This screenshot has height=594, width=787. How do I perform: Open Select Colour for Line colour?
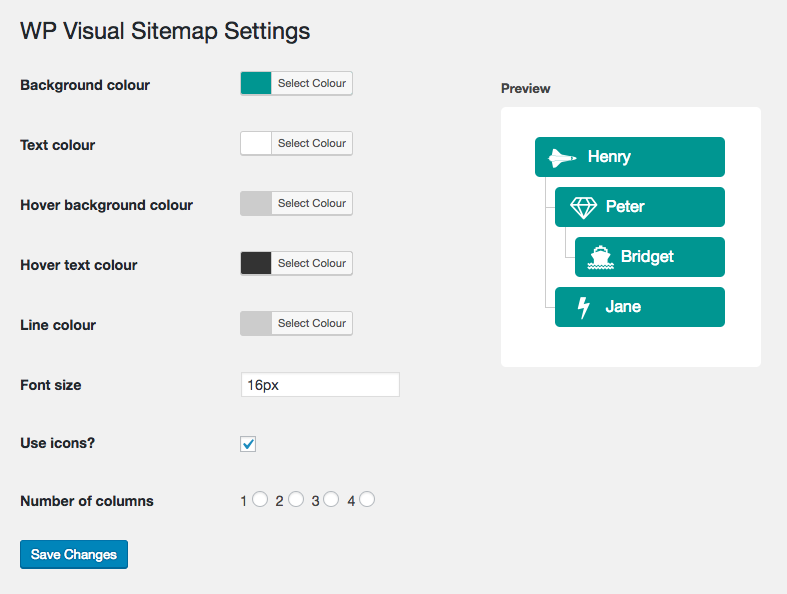[x=312, y=323]
